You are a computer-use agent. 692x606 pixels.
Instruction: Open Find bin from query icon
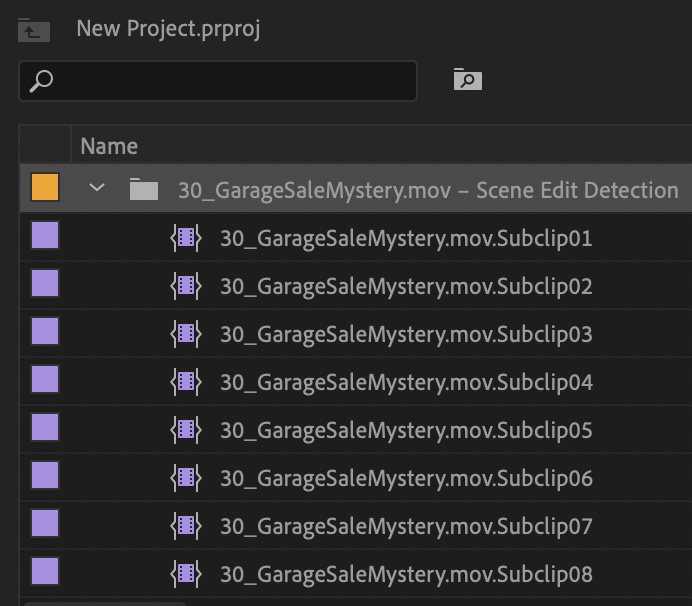coord(468,79)
